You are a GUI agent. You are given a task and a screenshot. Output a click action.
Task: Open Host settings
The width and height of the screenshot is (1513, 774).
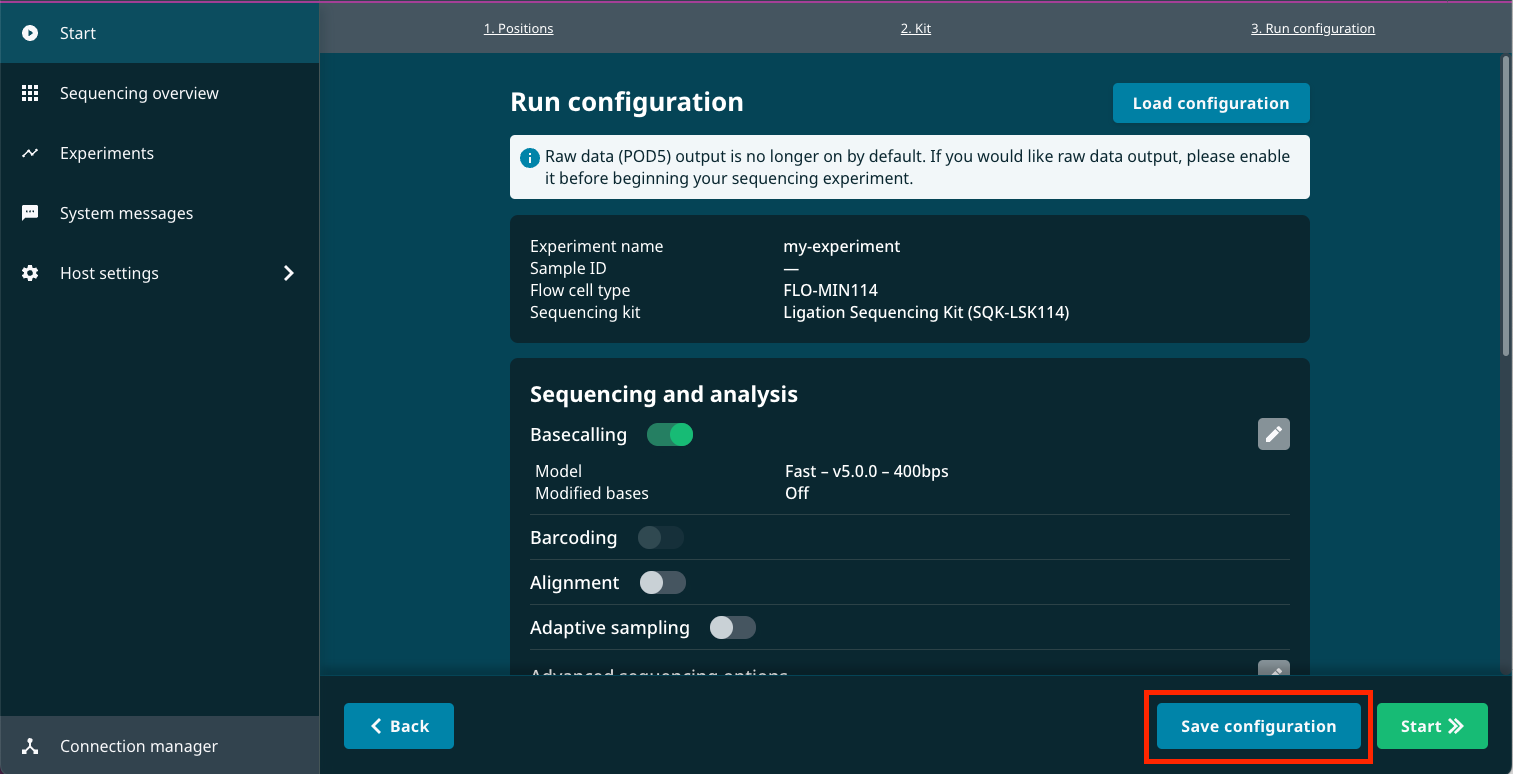click(109, 272)
